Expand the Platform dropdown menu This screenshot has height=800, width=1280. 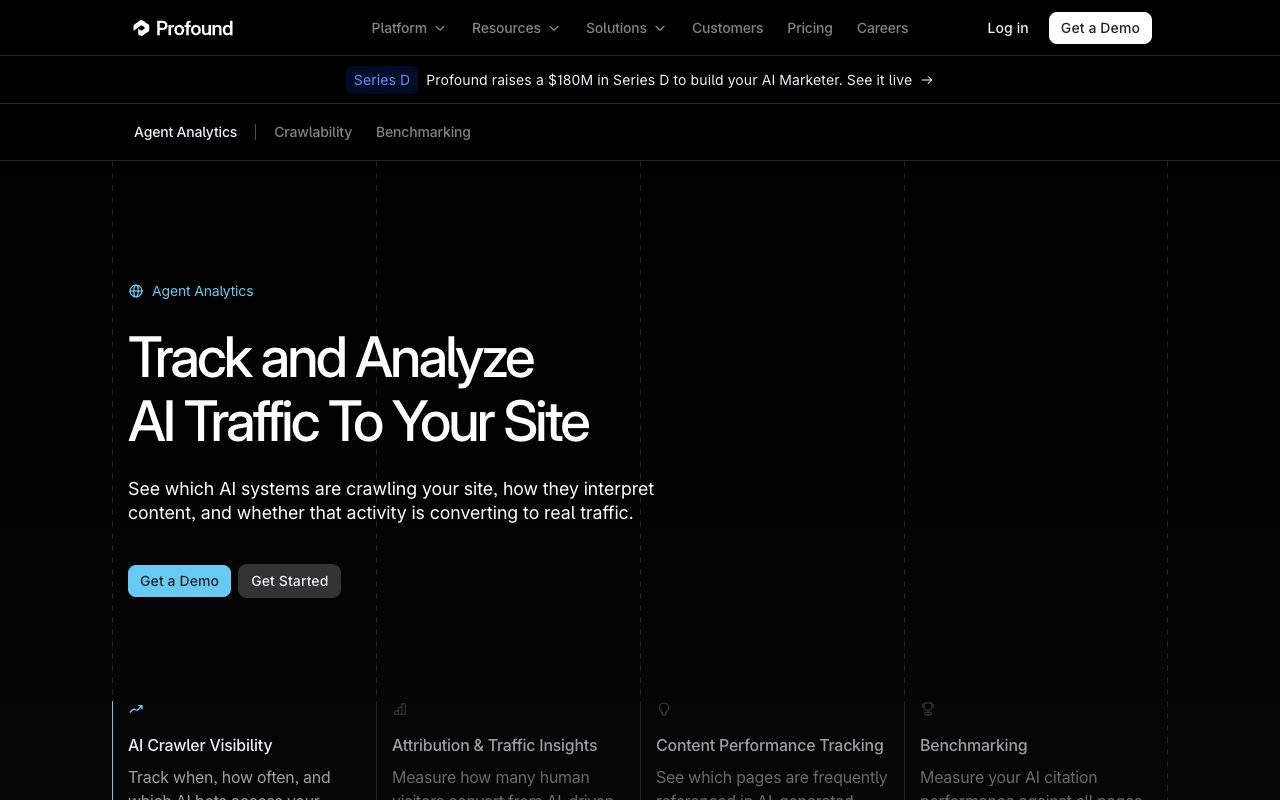[408, 28]
